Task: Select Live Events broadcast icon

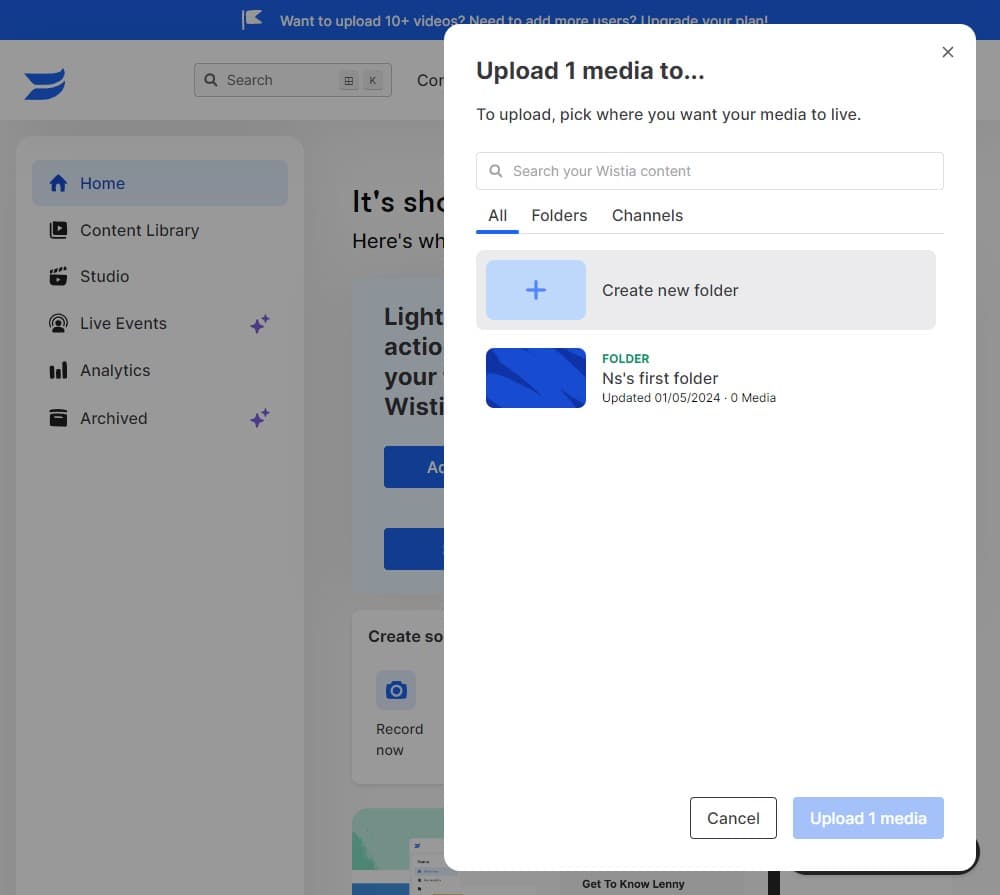Action: coord(58,323)
